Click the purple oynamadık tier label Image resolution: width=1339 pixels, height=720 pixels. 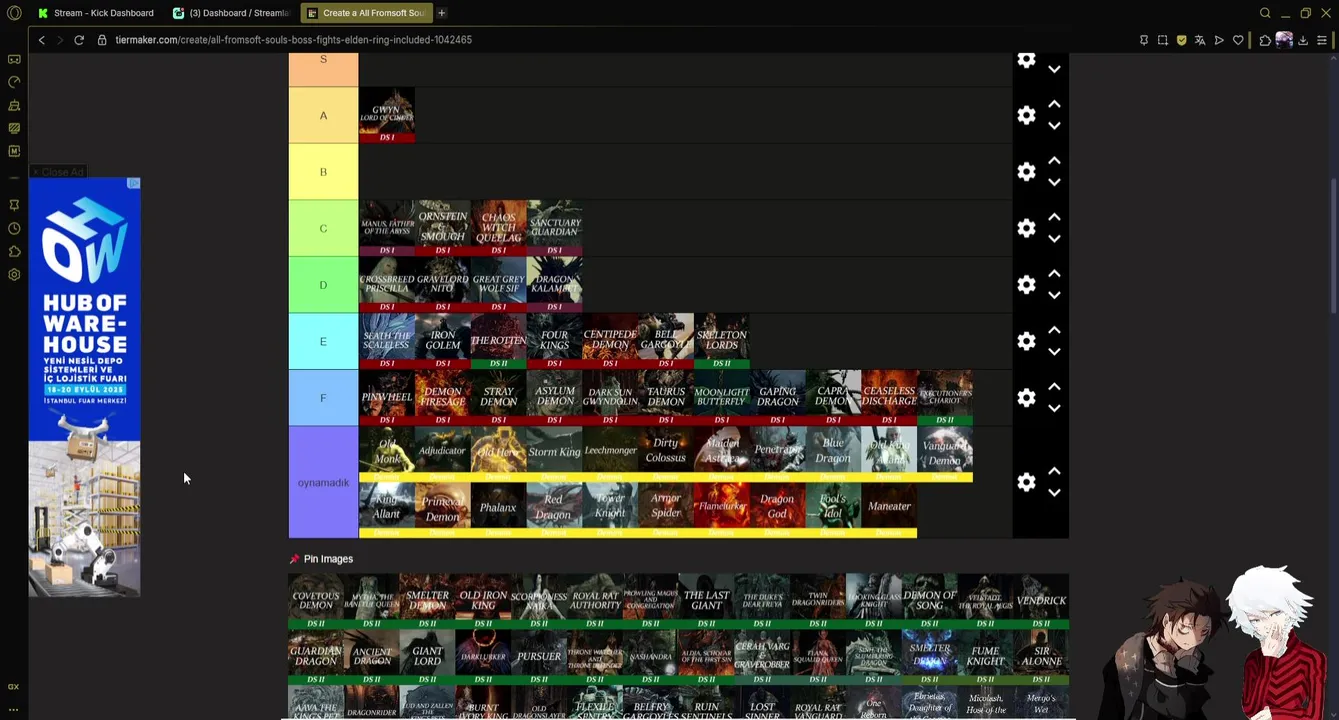[x=323, y=482]
